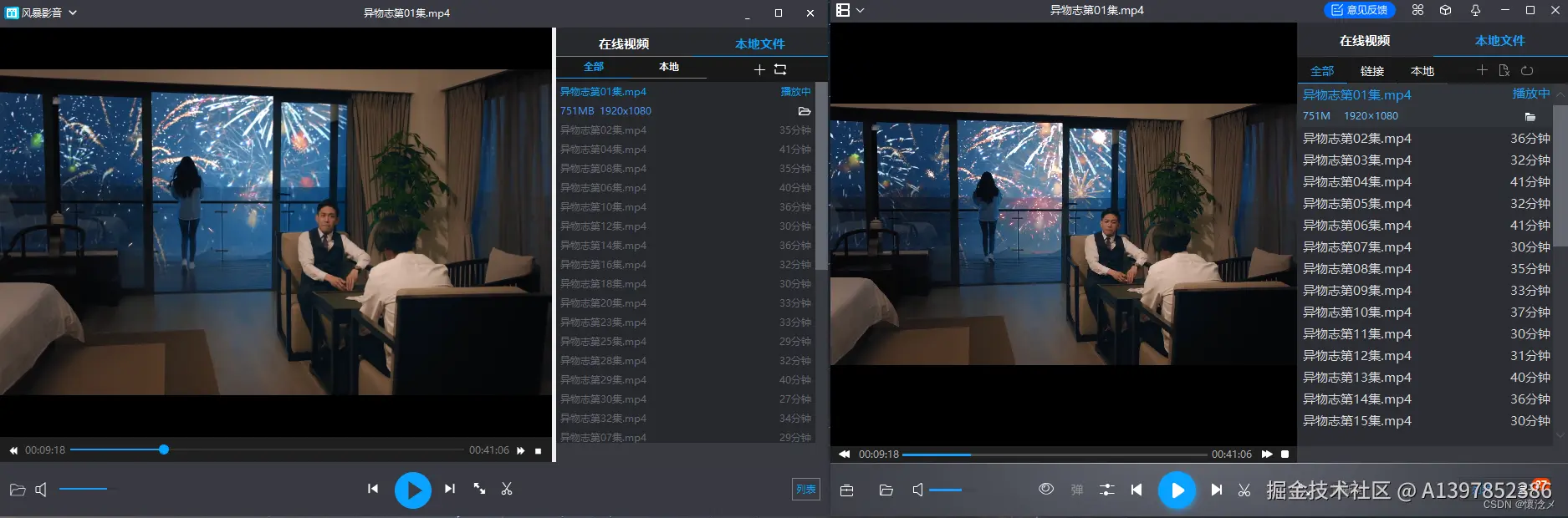Screen dimensions: 1568x518
Task: Select 异物志第02集.mp4 in the right playlist
Action: pos(1425,139)
